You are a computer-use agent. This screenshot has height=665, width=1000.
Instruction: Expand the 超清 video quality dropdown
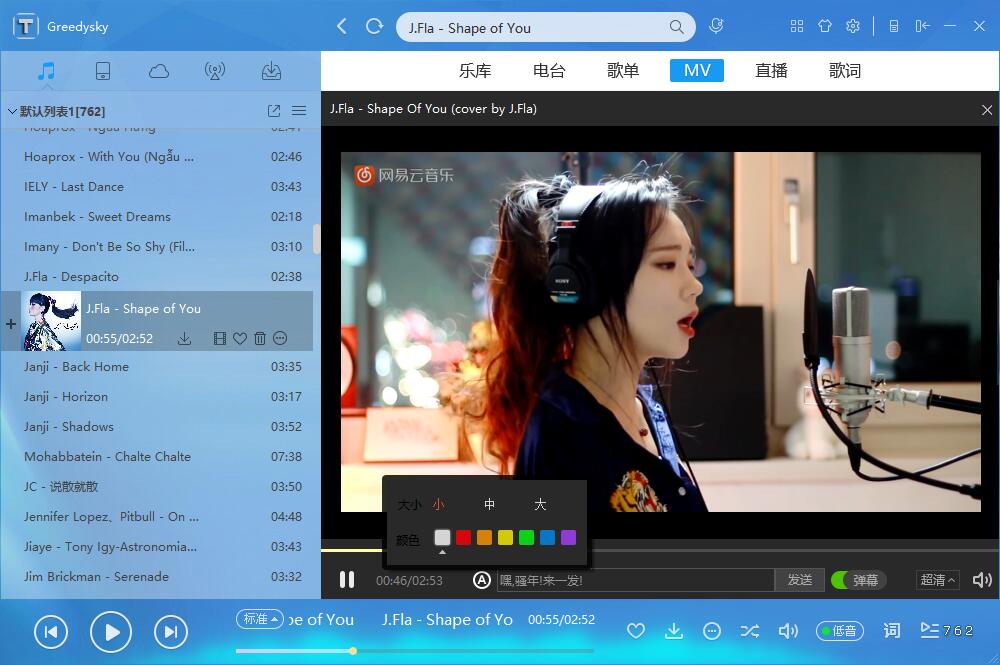coord(937,580)
